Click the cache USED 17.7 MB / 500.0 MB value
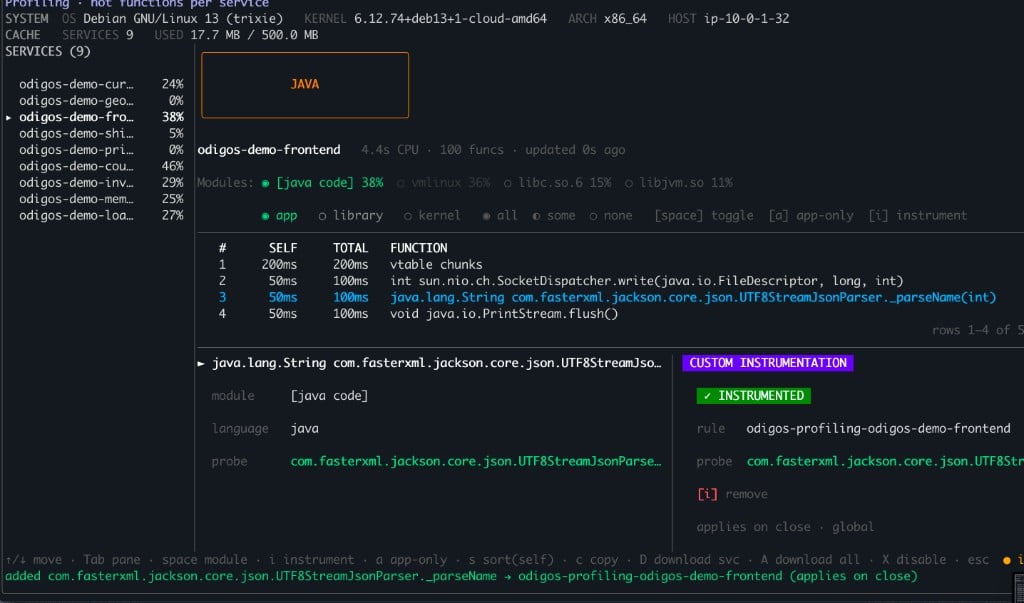 [x=254, y=35]
